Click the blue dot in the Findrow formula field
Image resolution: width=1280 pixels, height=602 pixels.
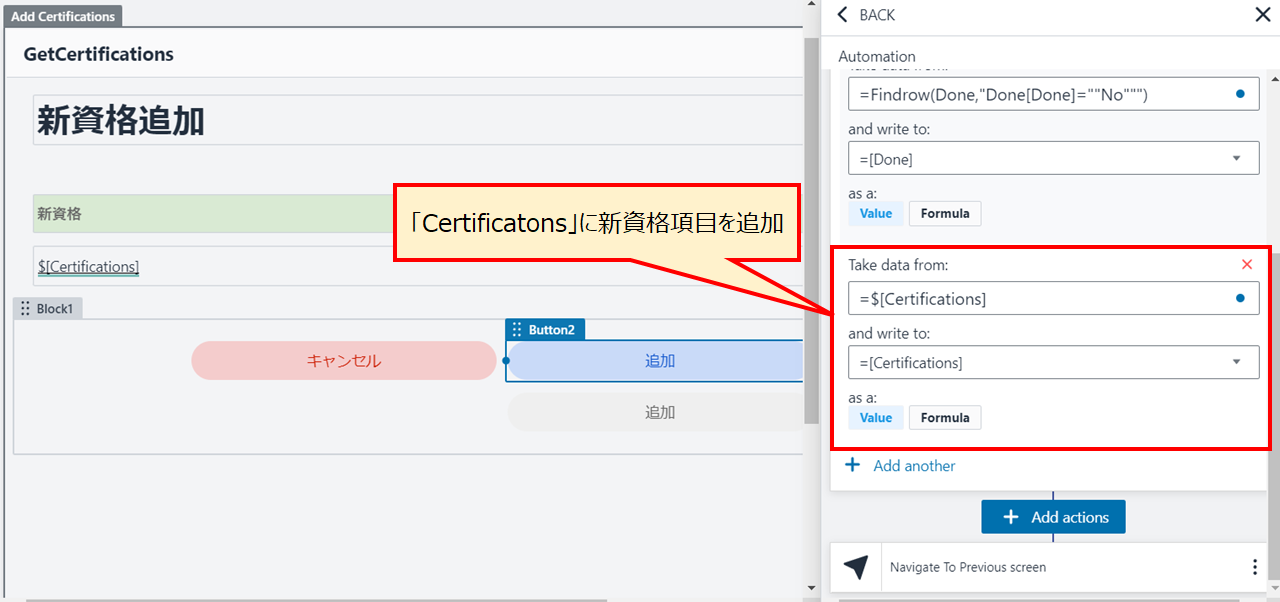coord(1240,94)
